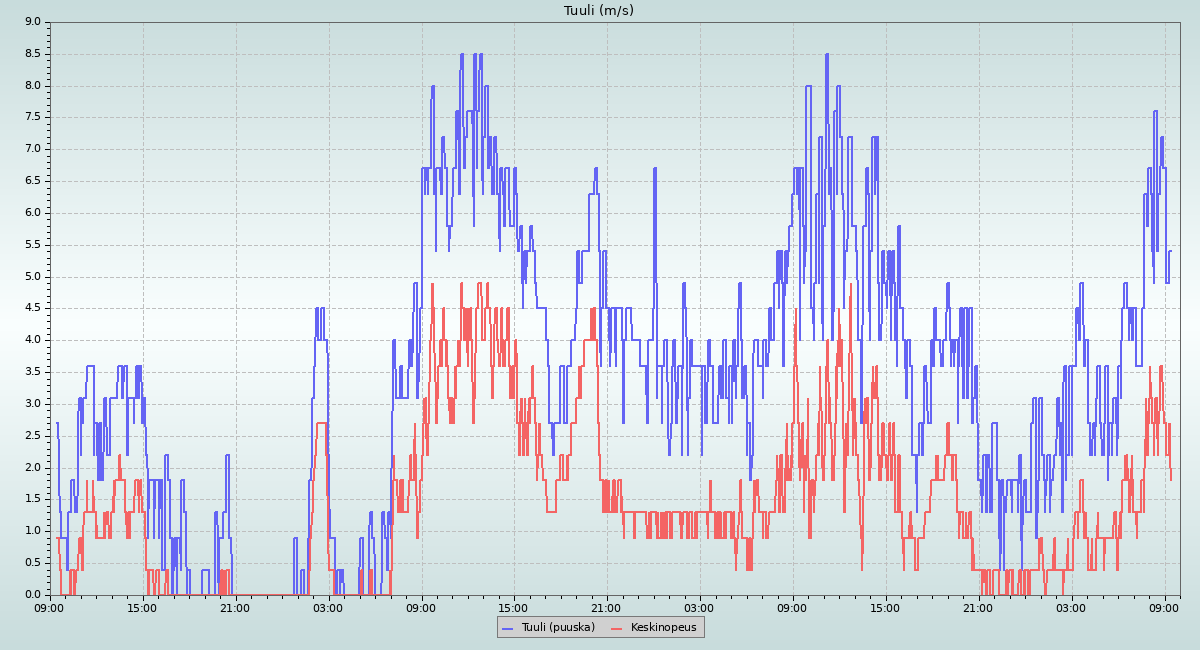Click the rightmost 09:00 time axis label
1200x650 pixels.
pos(1165,607)
